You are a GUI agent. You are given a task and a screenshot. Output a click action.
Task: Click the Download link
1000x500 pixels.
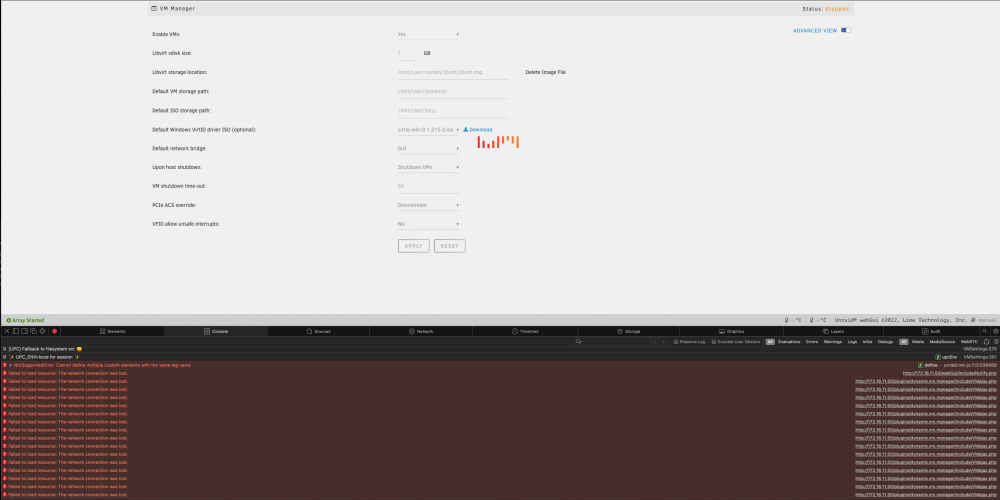coord(481,129)
